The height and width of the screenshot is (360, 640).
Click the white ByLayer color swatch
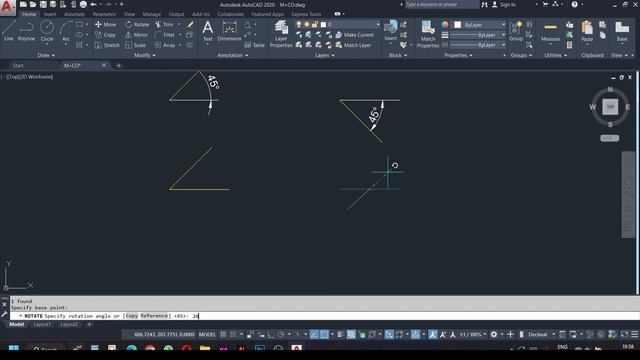coord(458,25)
